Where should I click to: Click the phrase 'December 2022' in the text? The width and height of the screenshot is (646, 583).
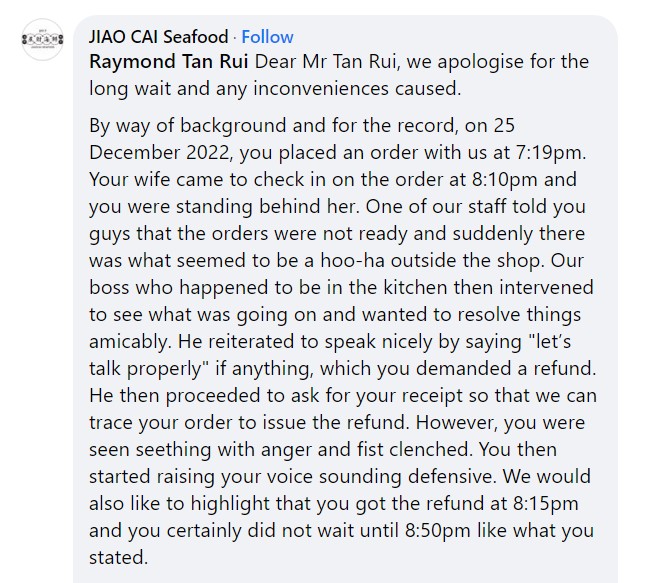(x=159, y=152)
